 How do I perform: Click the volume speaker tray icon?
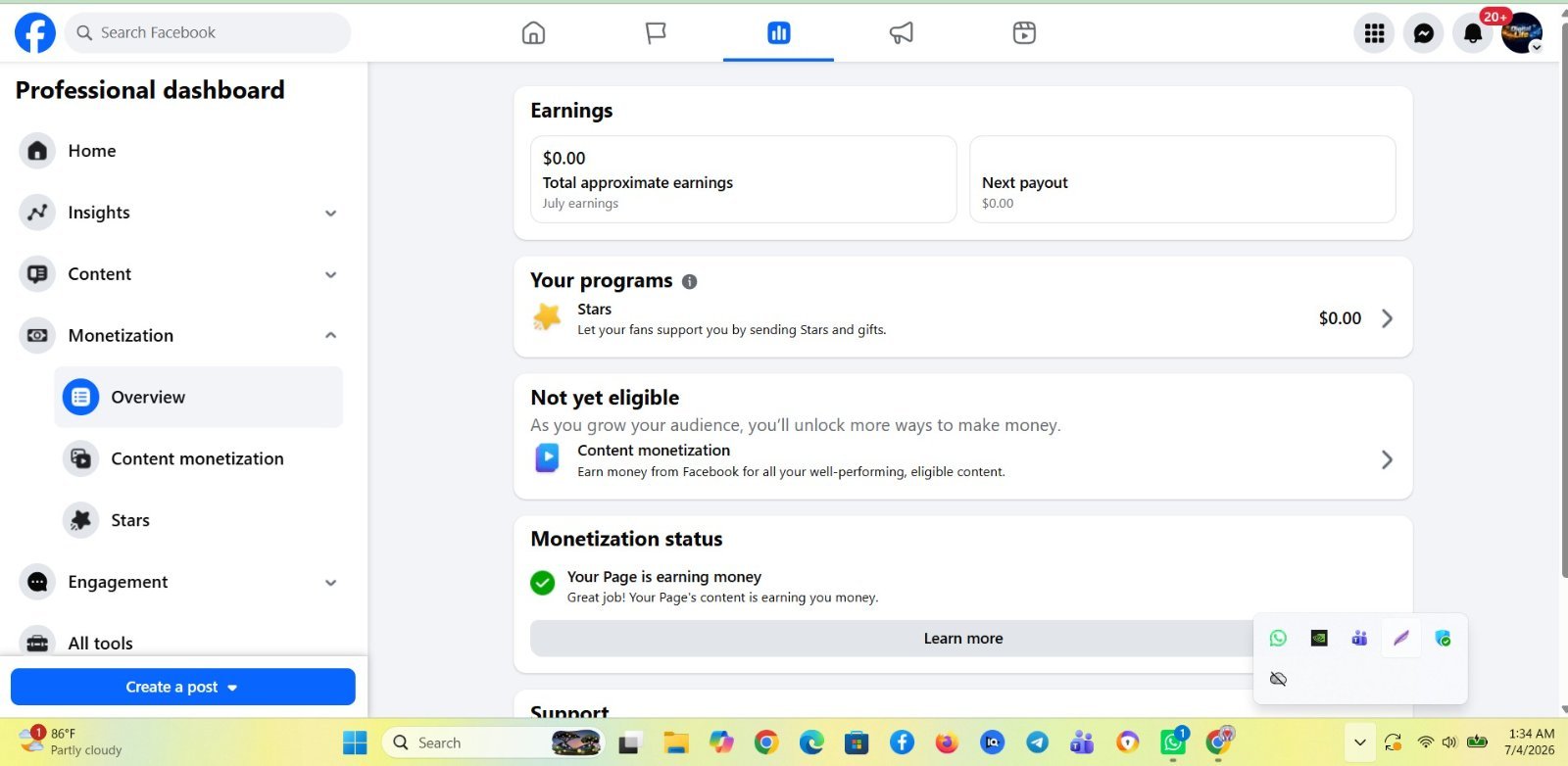click(1449, 742)
